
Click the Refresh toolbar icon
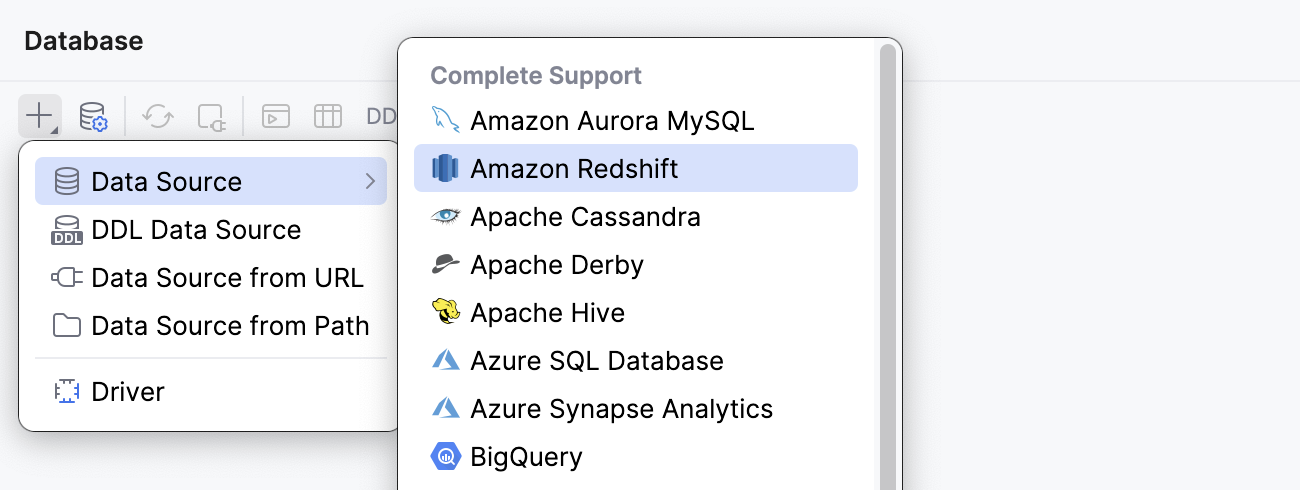157,116
